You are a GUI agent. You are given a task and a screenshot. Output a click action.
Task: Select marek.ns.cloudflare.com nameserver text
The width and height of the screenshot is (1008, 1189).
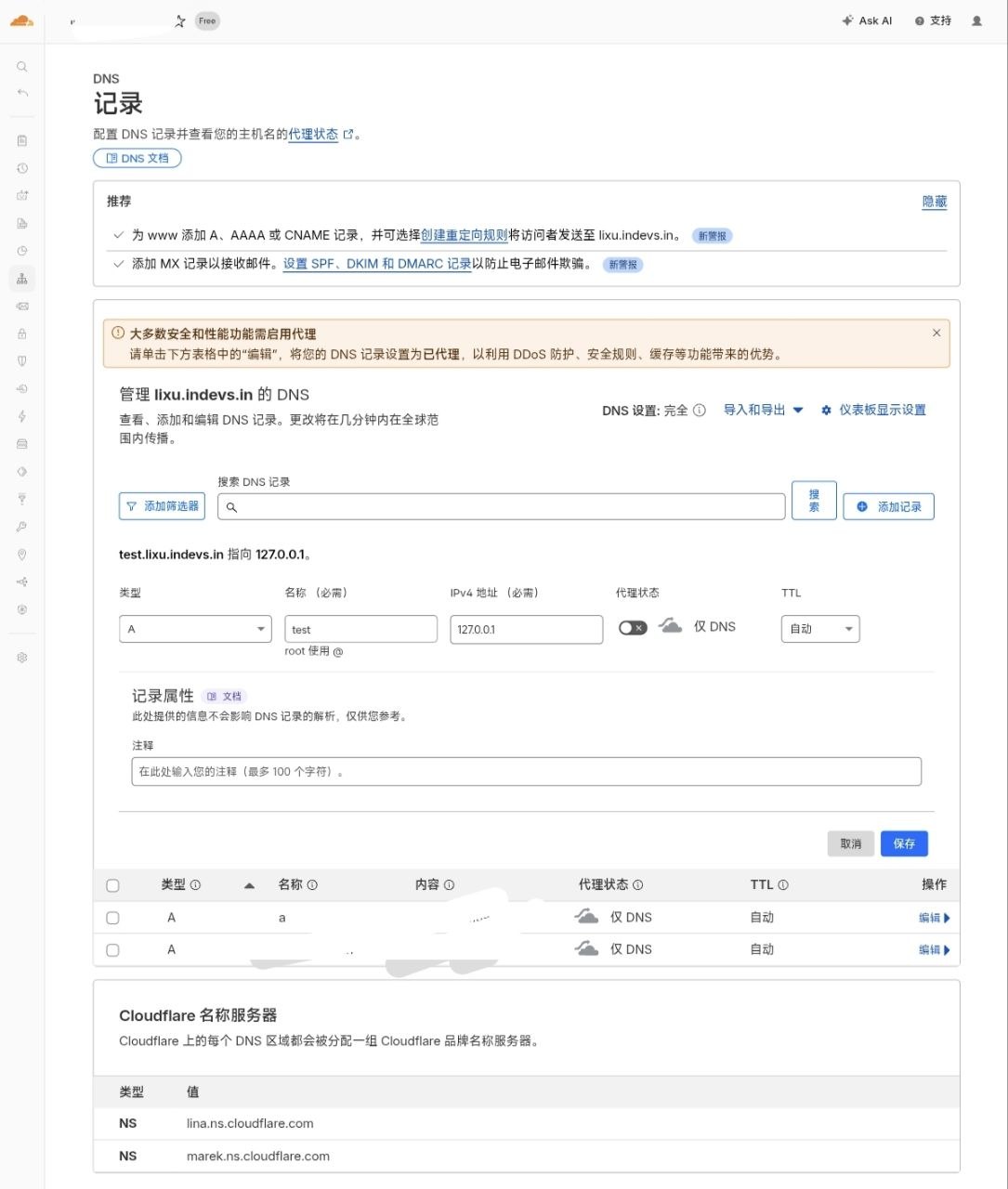tap(258, 1156)
